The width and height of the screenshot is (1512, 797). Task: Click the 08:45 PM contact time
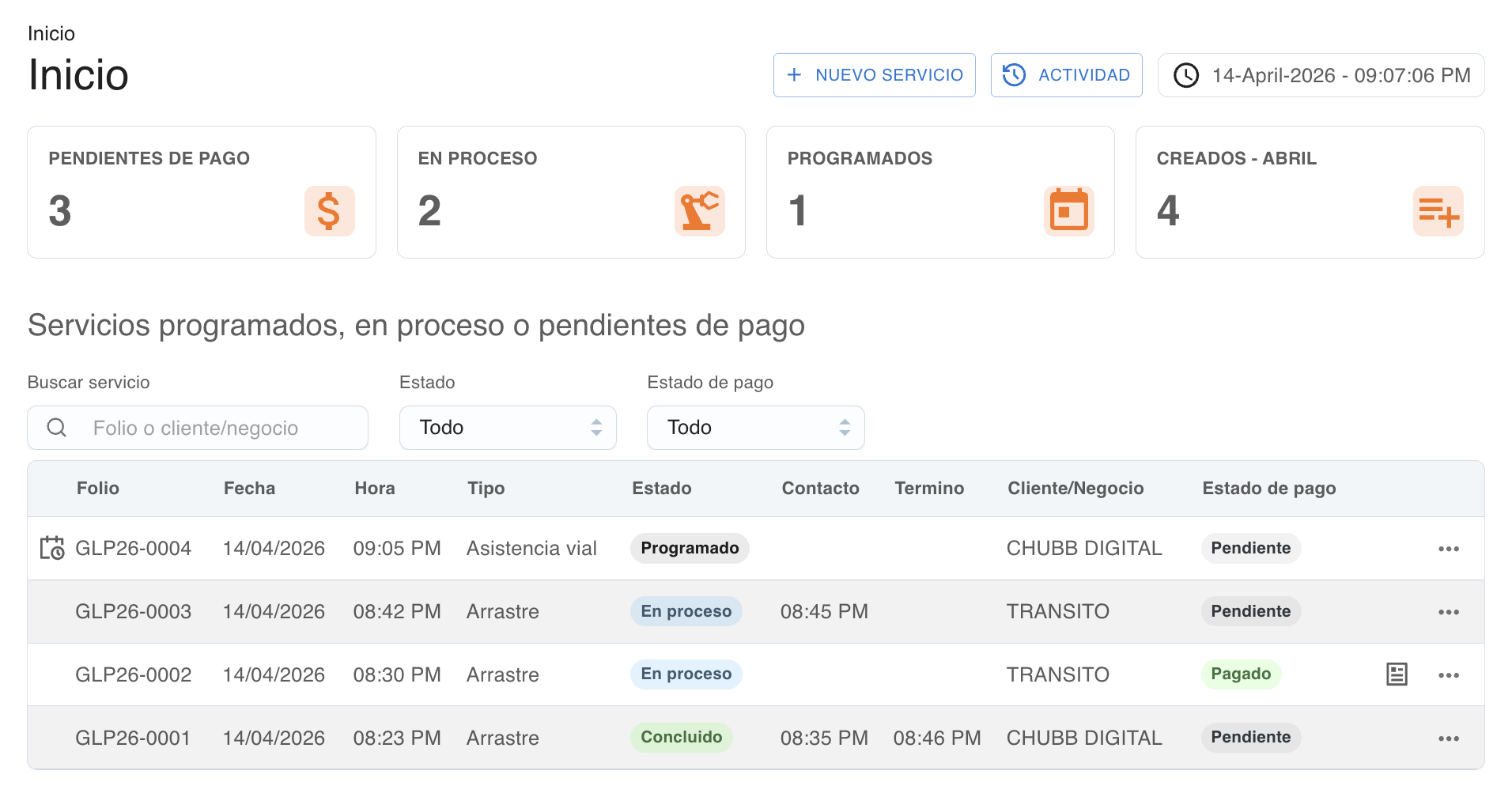tap(824, 611)
